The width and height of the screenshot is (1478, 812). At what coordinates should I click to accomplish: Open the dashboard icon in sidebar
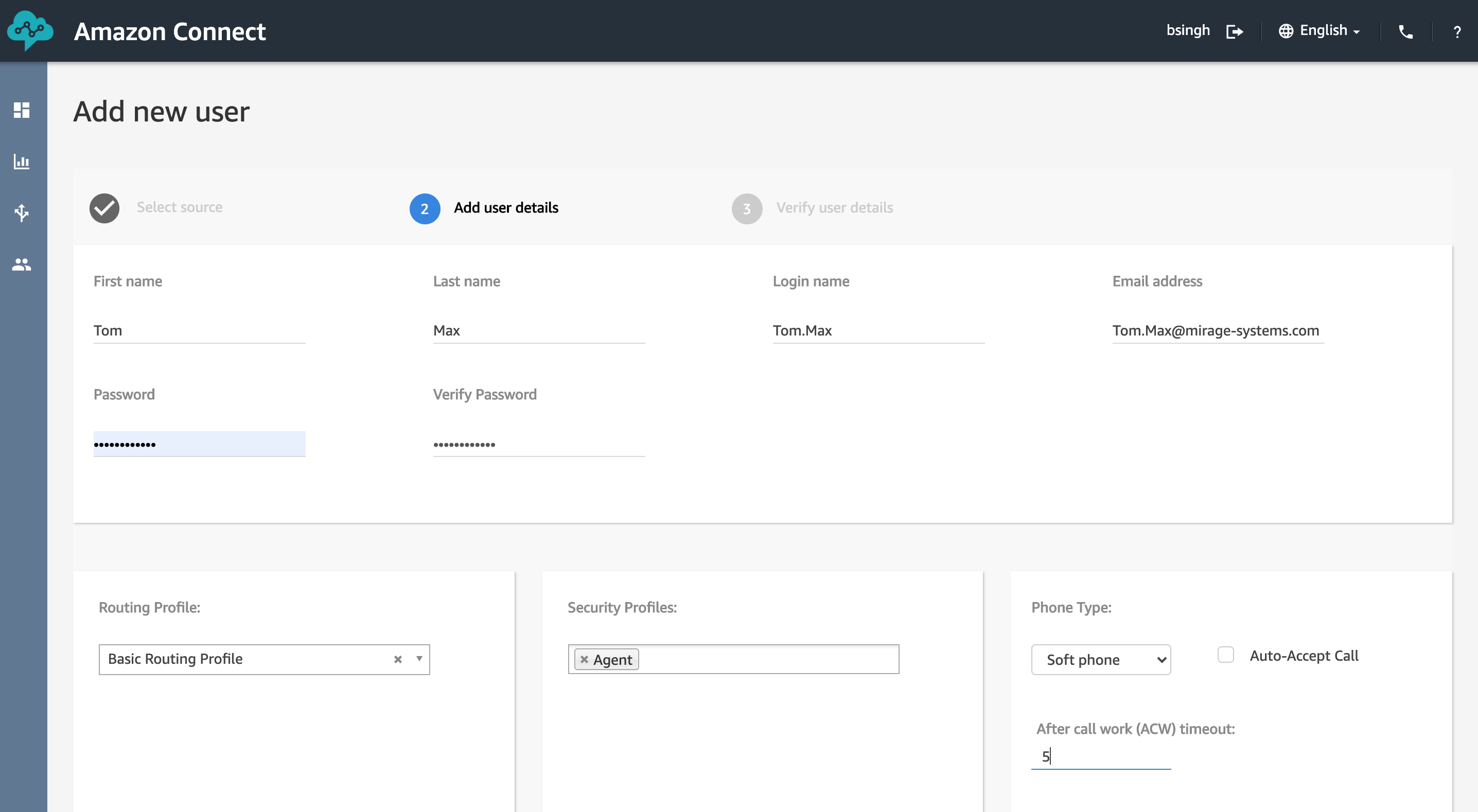(x=22, y=110)
